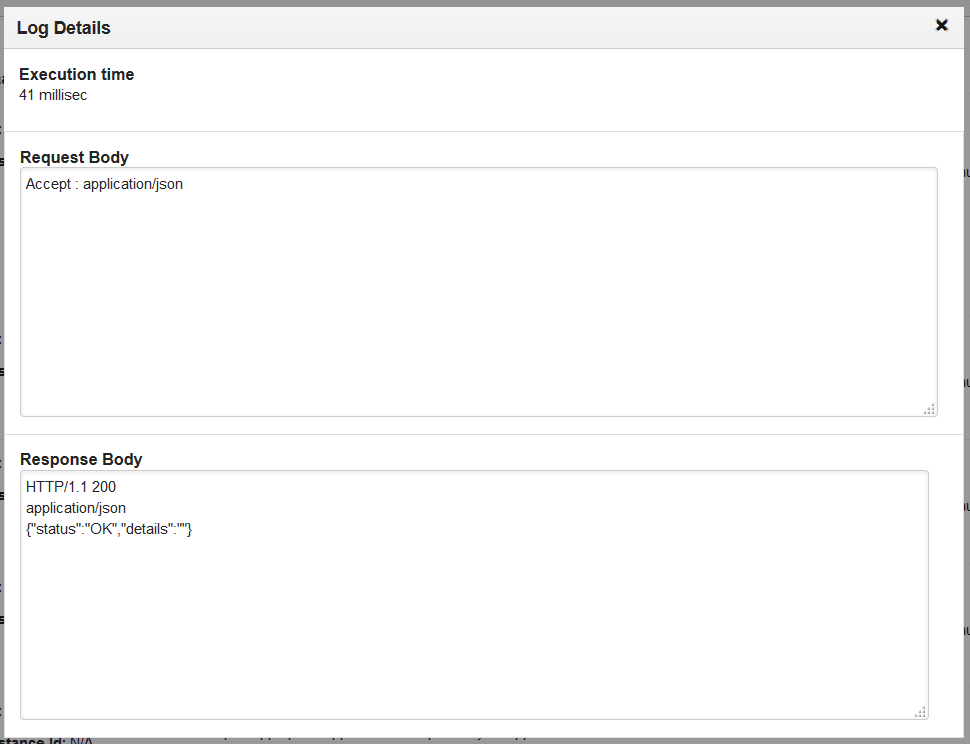Select the JSON status OK response line

[110, 529]
